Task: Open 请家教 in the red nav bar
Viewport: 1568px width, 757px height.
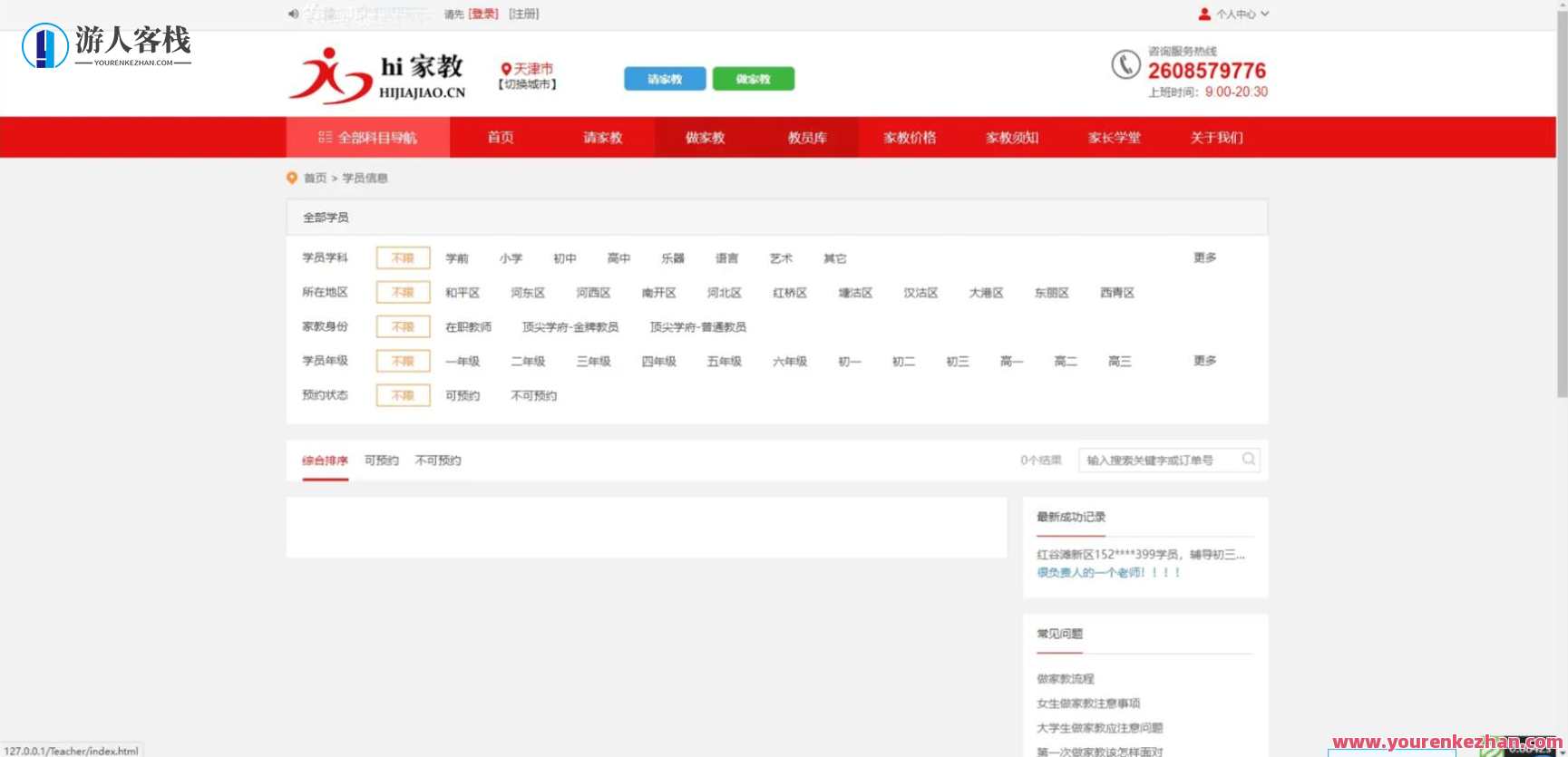Action: pos(603,138)
